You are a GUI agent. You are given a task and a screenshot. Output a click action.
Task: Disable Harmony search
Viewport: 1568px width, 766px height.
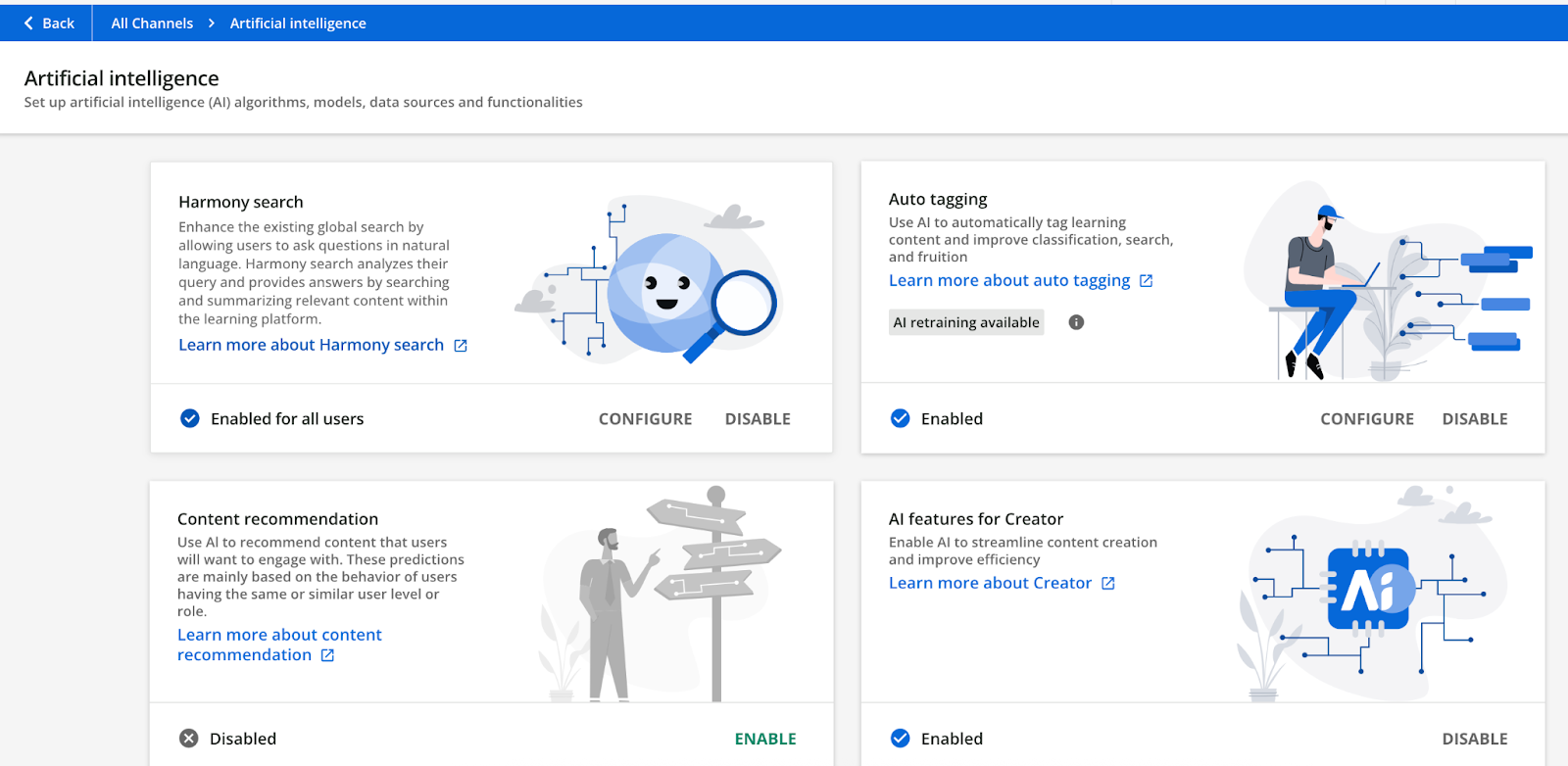click(758, 419)
